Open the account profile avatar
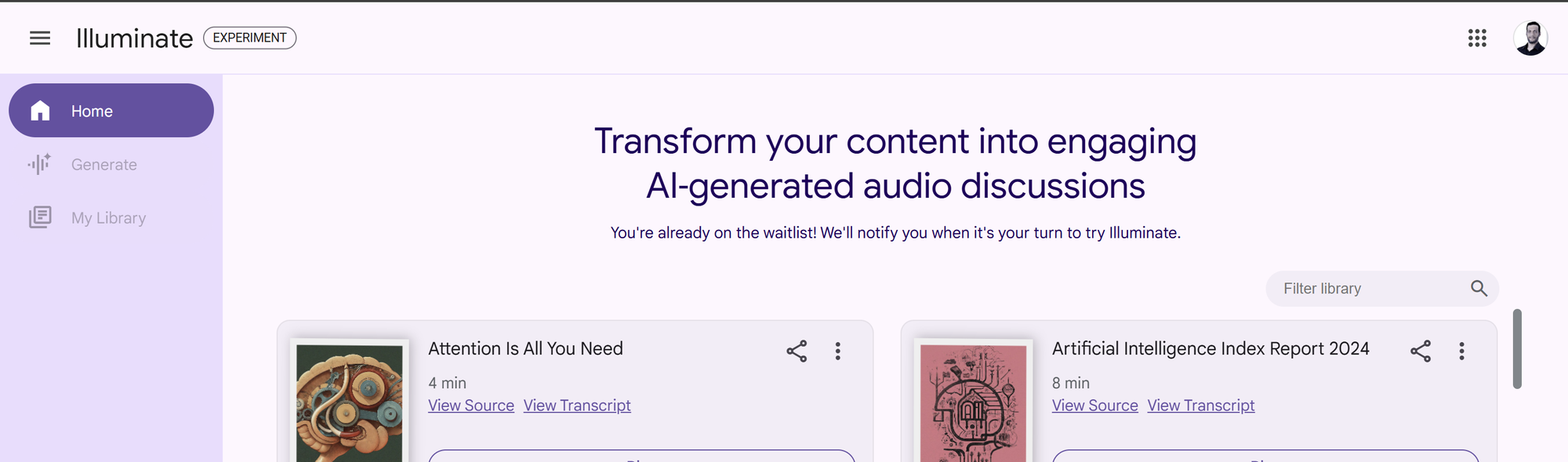This screenshot has height=462, width=1568. click(x=1530, y=38)
